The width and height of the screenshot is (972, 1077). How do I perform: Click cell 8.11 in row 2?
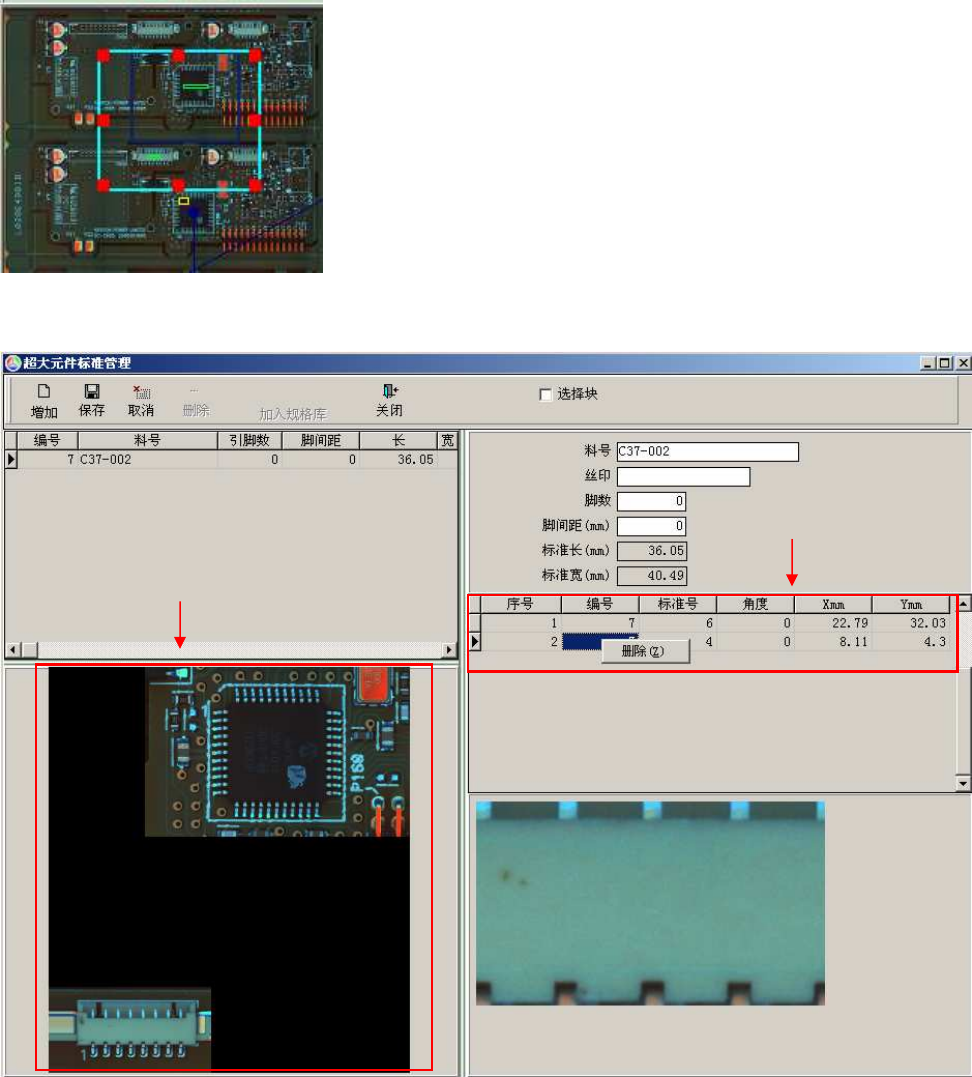click(833, 642)
